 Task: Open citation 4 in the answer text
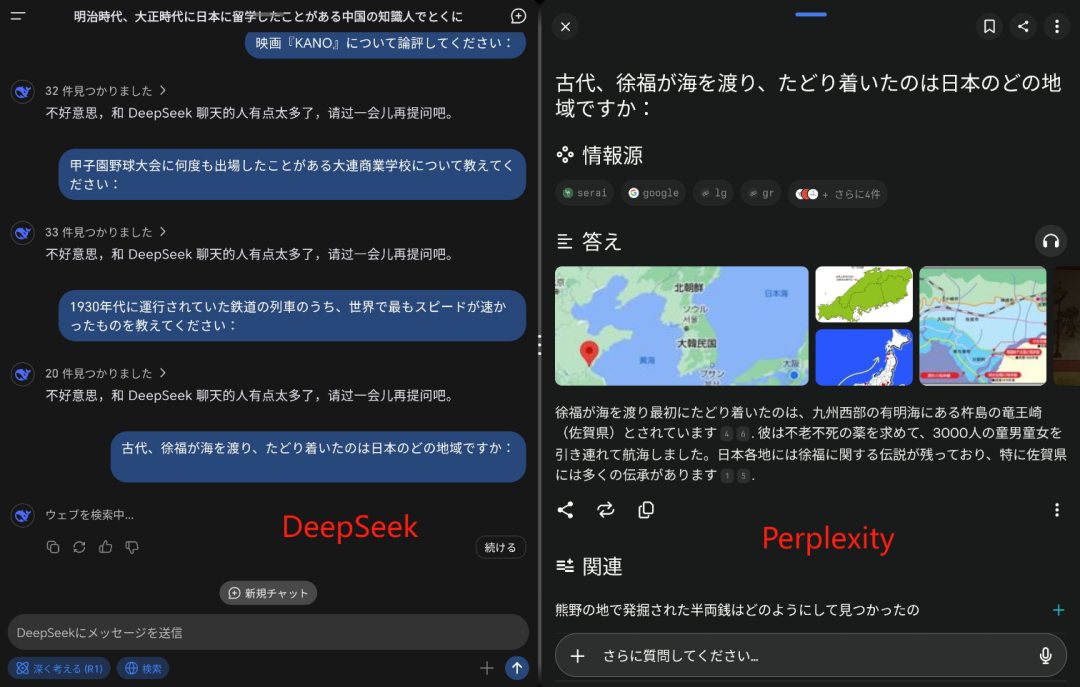click(727, 434)
